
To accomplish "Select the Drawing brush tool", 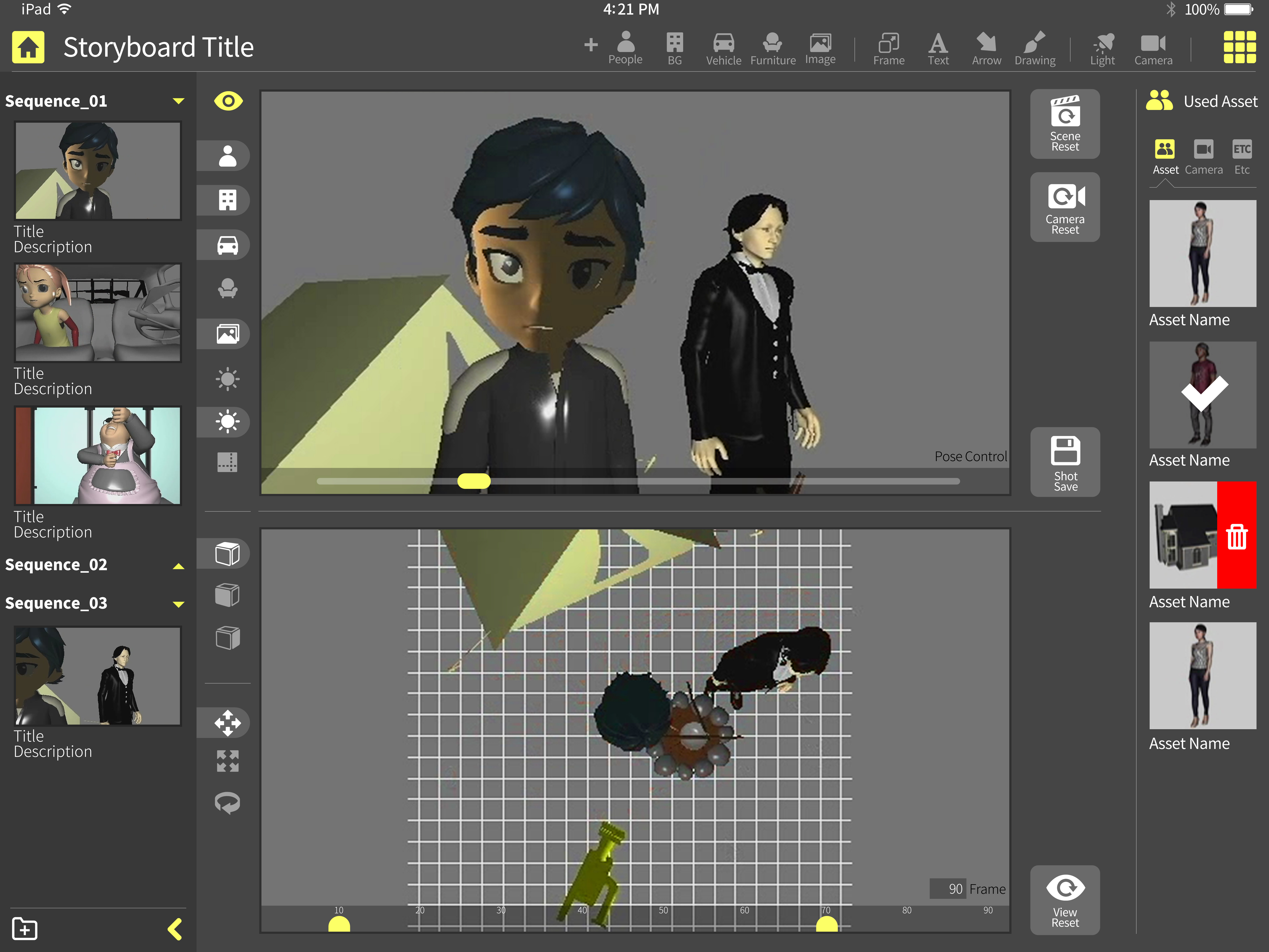I will point(1034,49).
